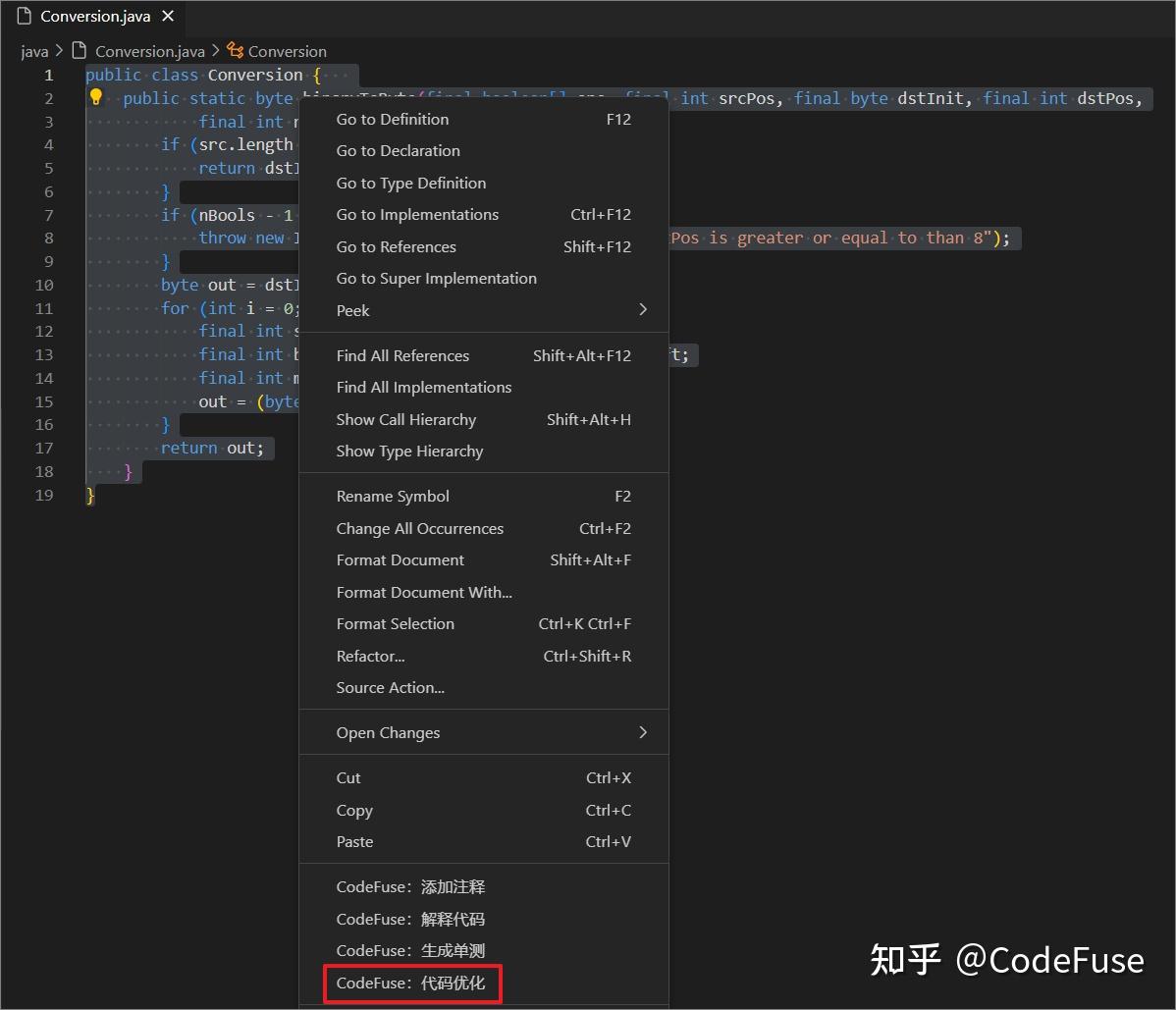Select 'Show Call Hierarchy'
Viewport: 1176px width, 1010px height.
point(405,419)
